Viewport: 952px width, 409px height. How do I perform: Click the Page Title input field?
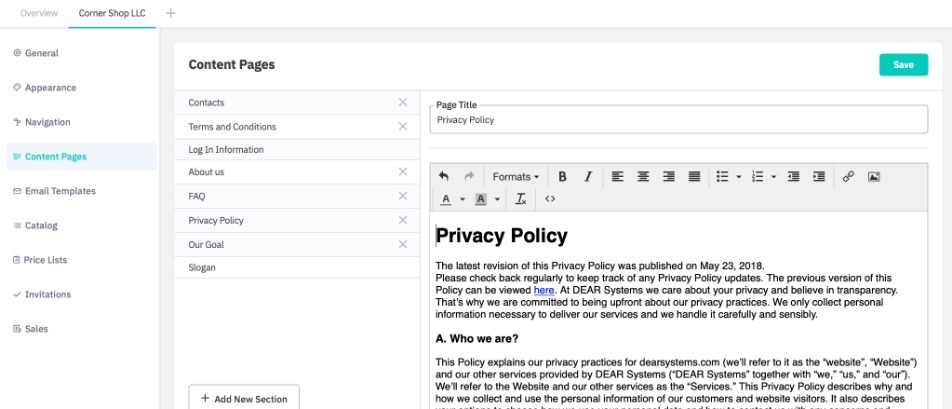680,120
